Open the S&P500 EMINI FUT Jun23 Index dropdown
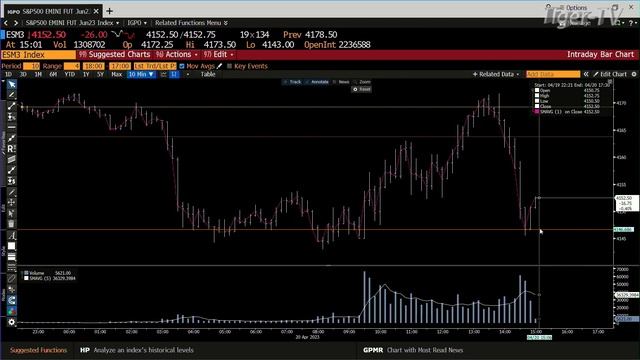640x360 pixels. point(72,23)
